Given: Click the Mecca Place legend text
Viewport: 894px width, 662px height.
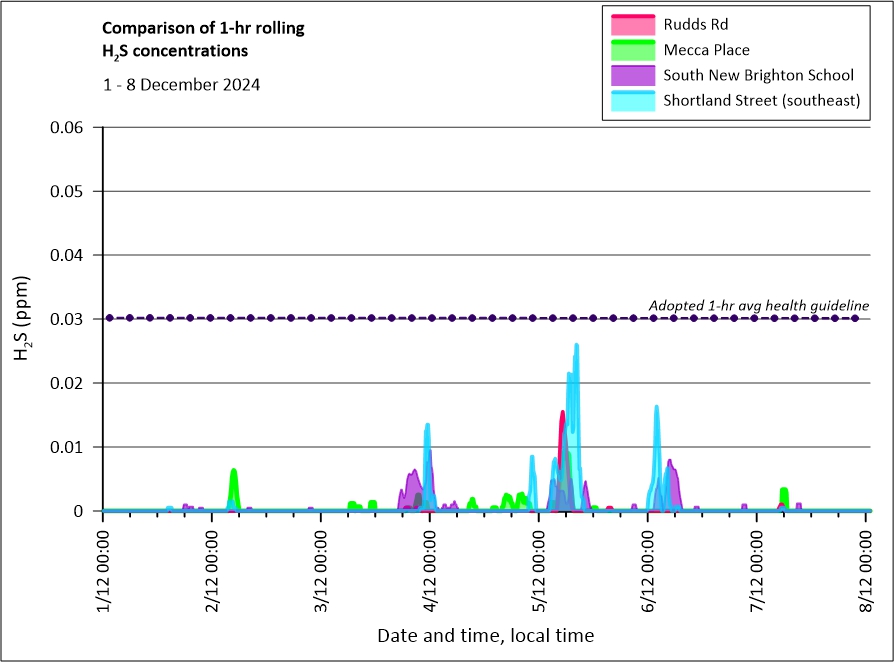Looking at the screenshot, I should pyautogui.click(x=706, y=50).
